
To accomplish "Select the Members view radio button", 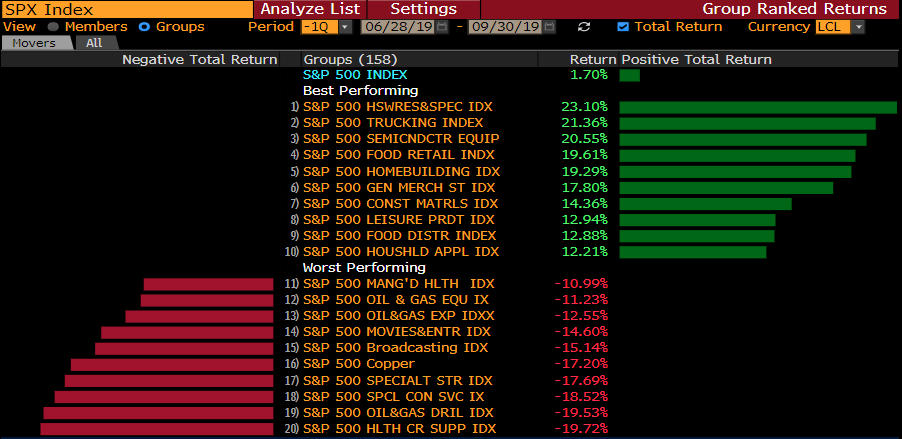I will (x=53, y=27).
